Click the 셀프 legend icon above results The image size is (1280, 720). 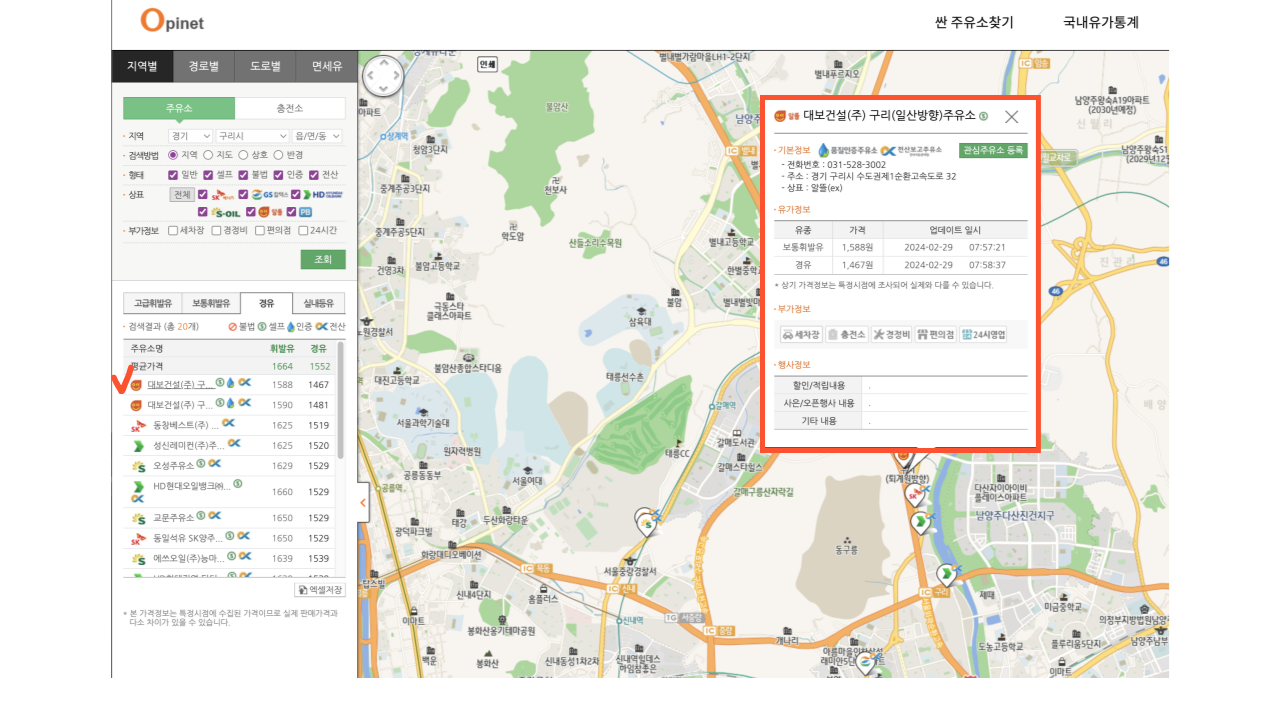[x=262, y=326]
